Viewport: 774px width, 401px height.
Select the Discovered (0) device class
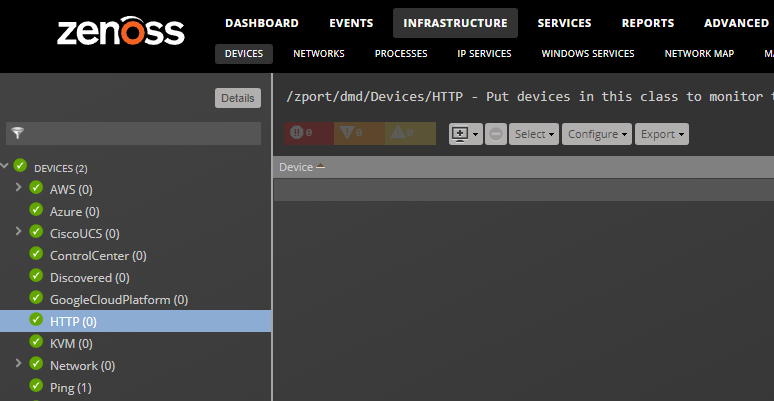pyautogui.click(x=90, y=278)
